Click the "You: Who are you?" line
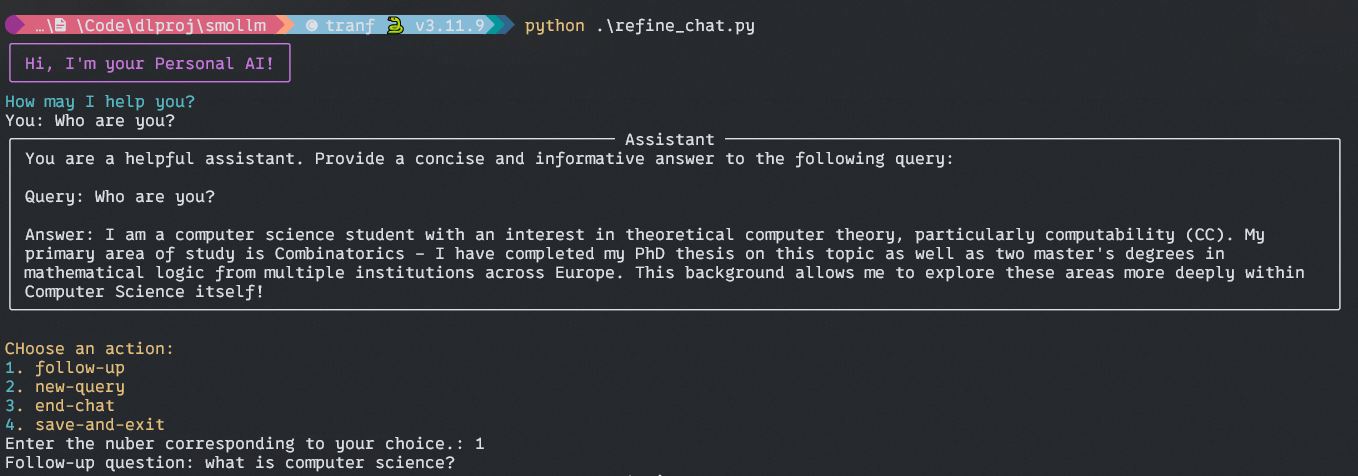The height and width of the screenshot is (476, 1358). tap(90, 121)
